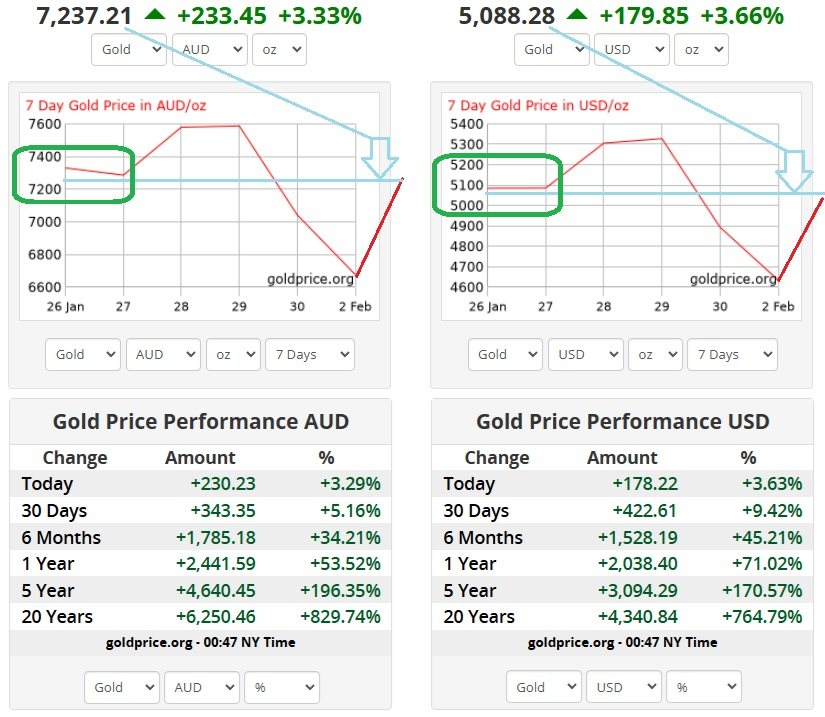Click green up arrow beside 7,237.21 price

point(154,14)
